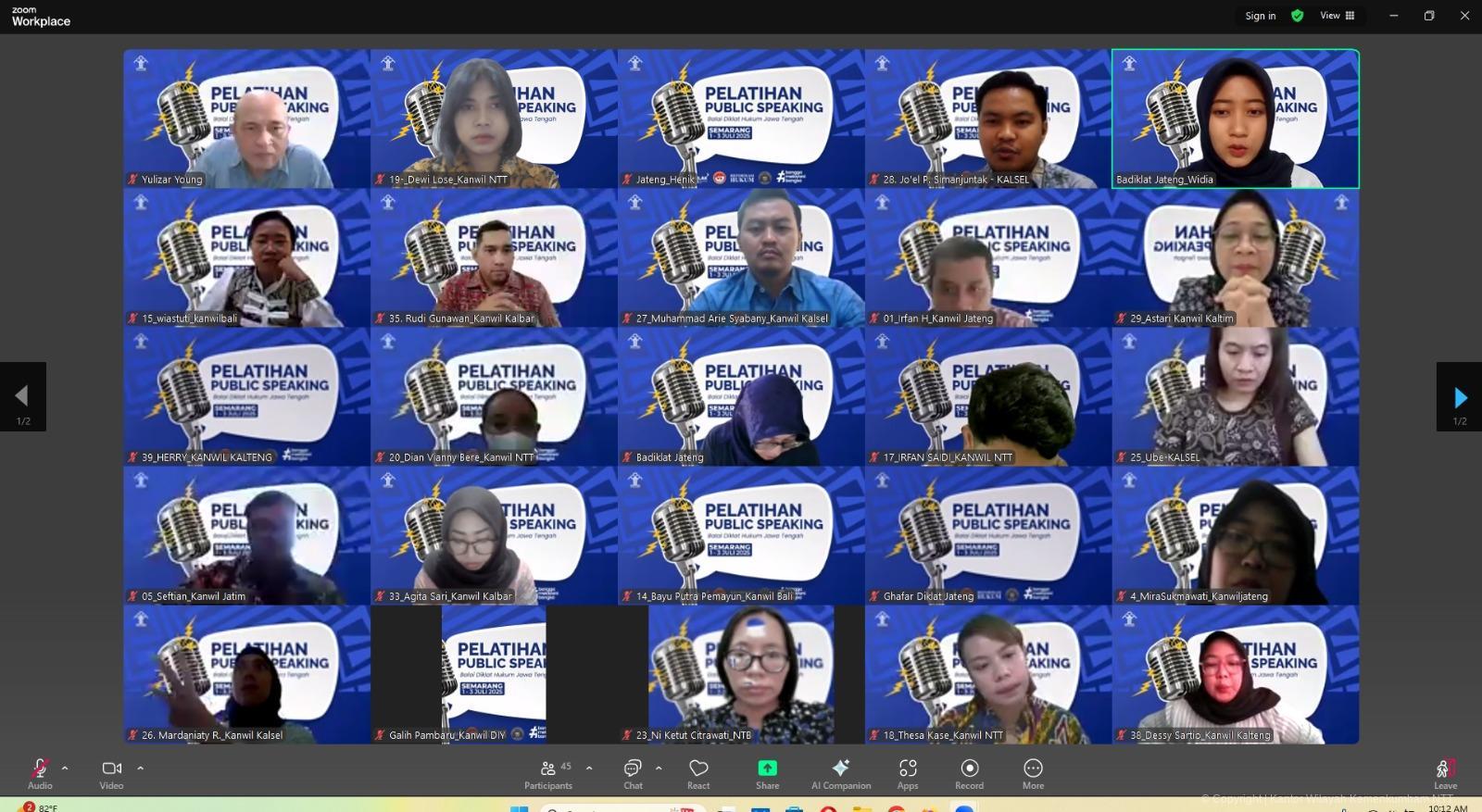The image size is (1482, 812).
Task: Open the More options menu
Action: [1033, 773]
